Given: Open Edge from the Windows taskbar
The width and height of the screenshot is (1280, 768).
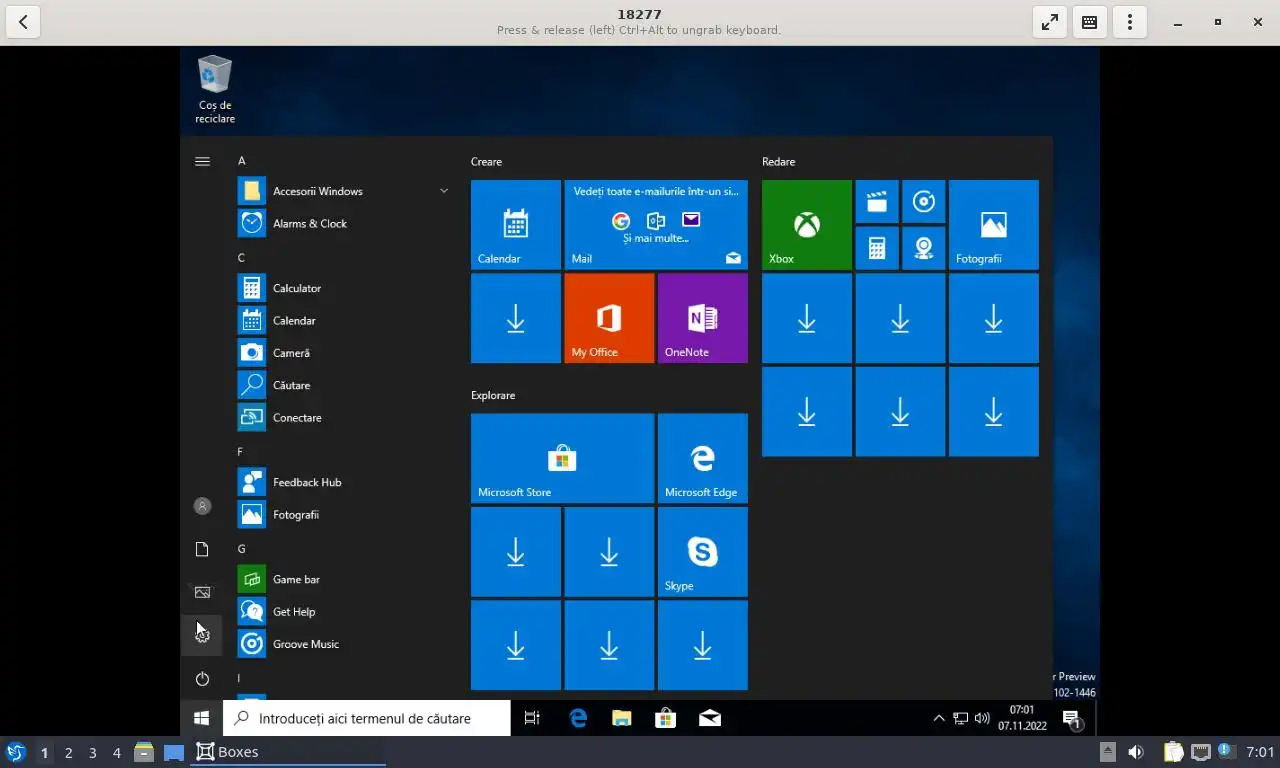Looking at the screenshot, I should pyautogui.click(x=578, y=718).
